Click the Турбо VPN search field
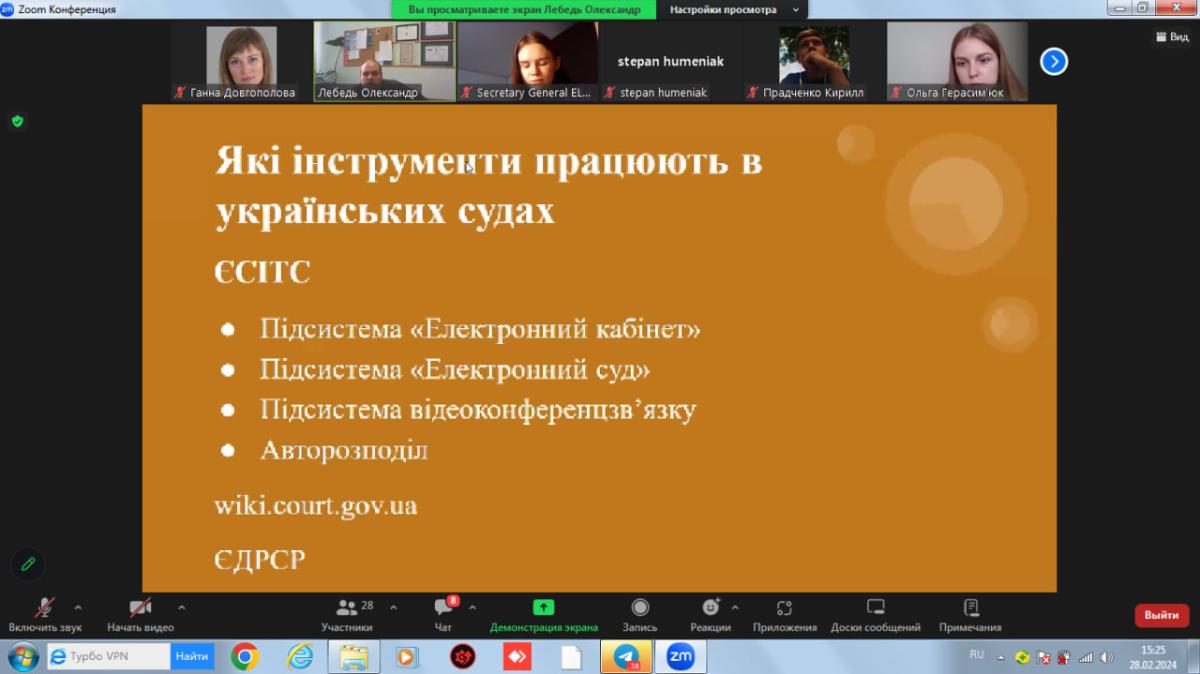The width and height of the screenshot is (1200, 674). pos(109,656)
